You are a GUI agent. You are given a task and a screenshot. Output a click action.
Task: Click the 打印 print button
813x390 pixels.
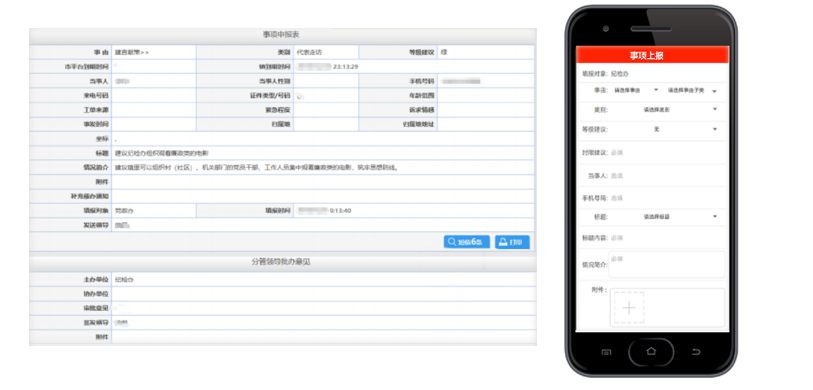[x=512, y=242]
